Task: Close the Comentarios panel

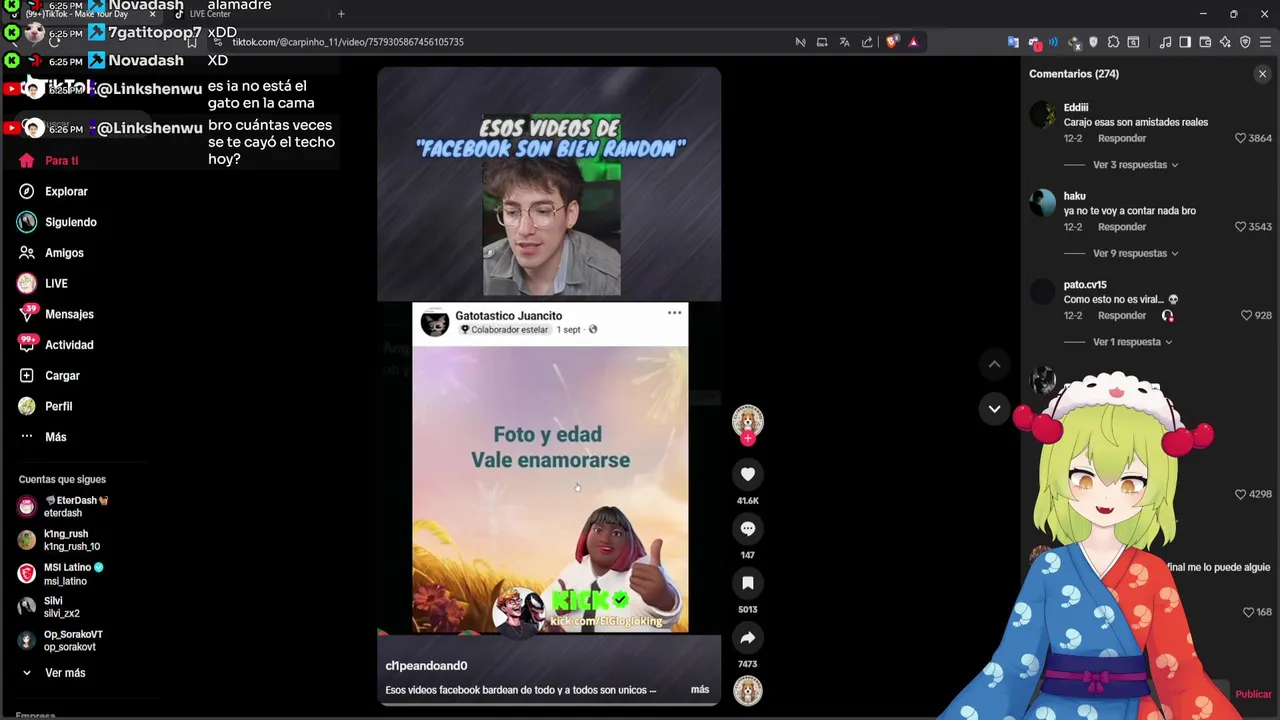Action: coord(1262,74)
